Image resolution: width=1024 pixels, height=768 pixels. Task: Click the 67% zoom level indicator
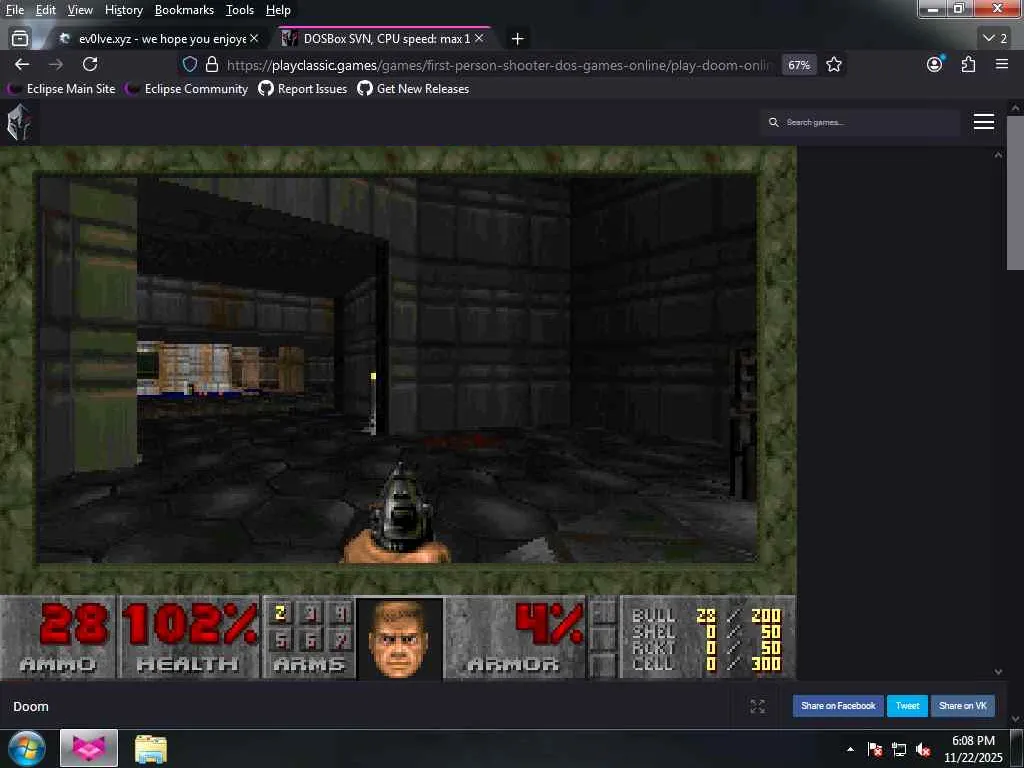coord(799,65)
